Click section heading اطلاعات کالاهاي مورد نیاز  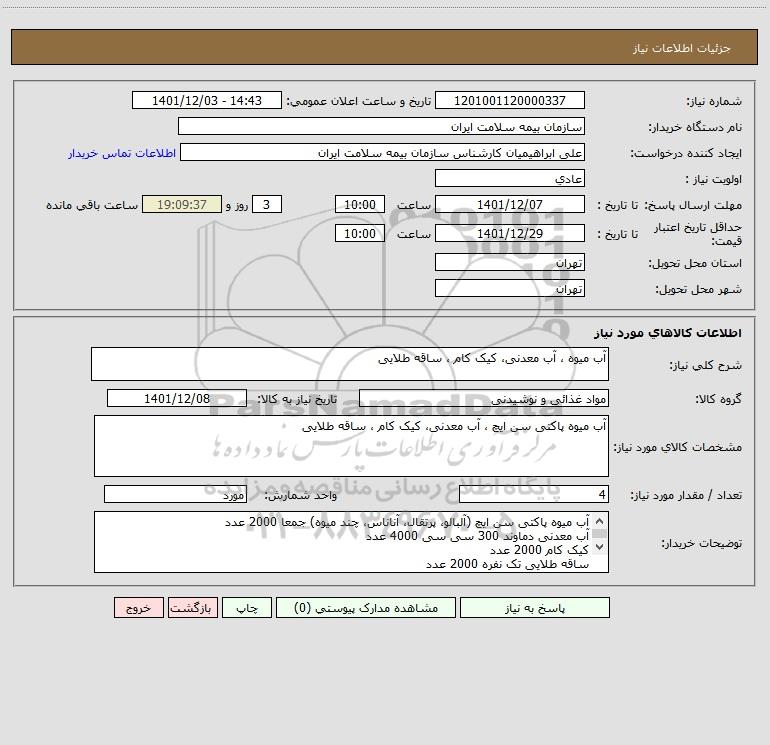tap(668, 333)
